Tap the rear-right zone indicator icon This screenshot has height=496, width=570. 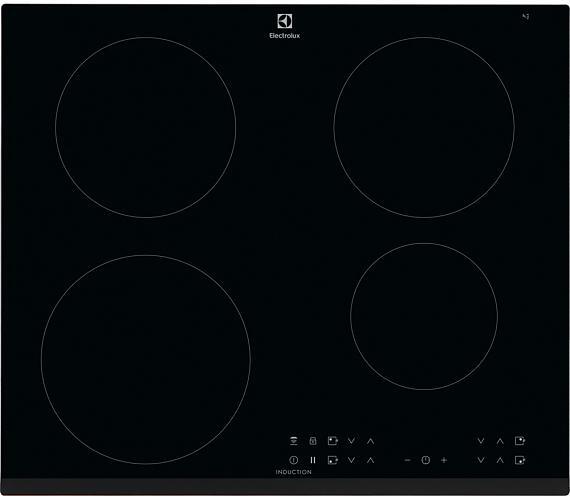click(520, 441)
